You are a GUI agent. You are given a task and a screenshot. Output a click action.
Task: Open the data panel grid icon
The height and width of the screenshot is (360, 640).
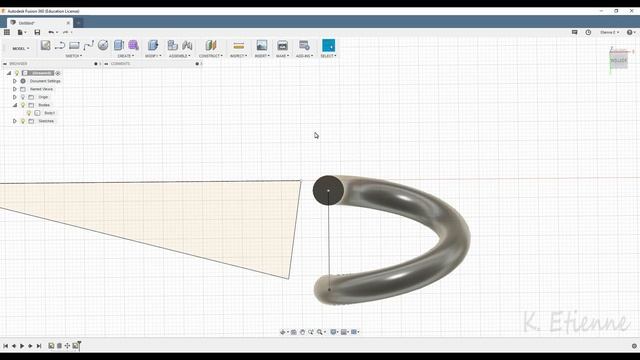coord(7,32)
